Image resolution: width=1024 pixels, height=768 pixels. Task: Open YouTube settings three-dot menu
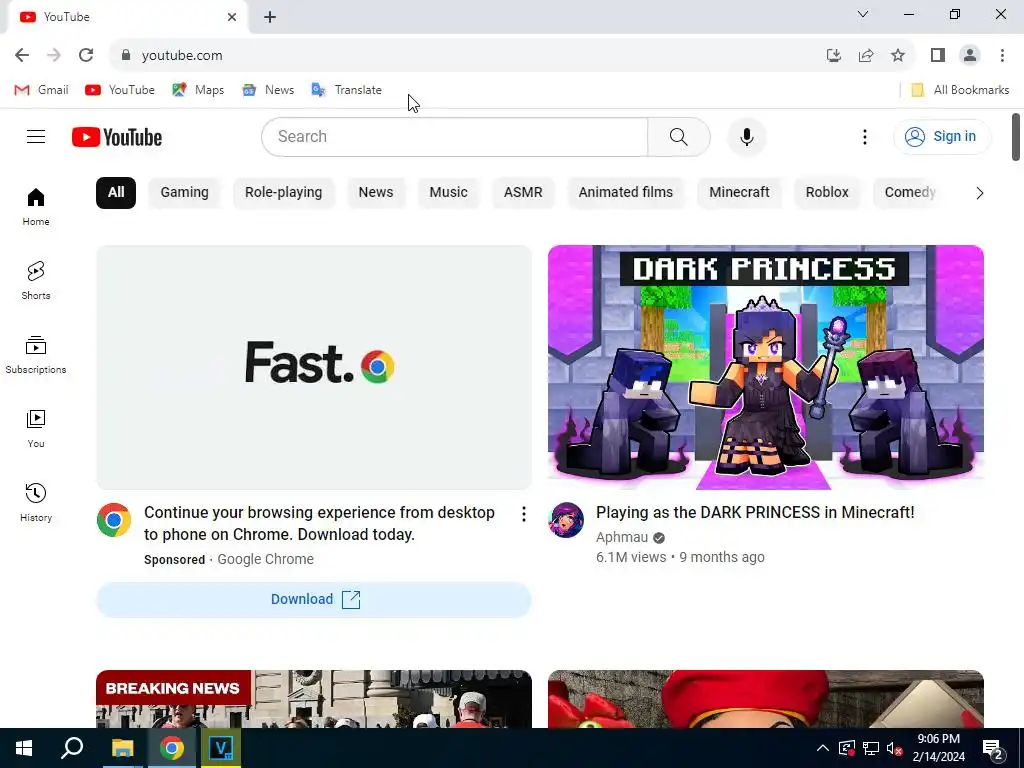(x=865, y=136)
